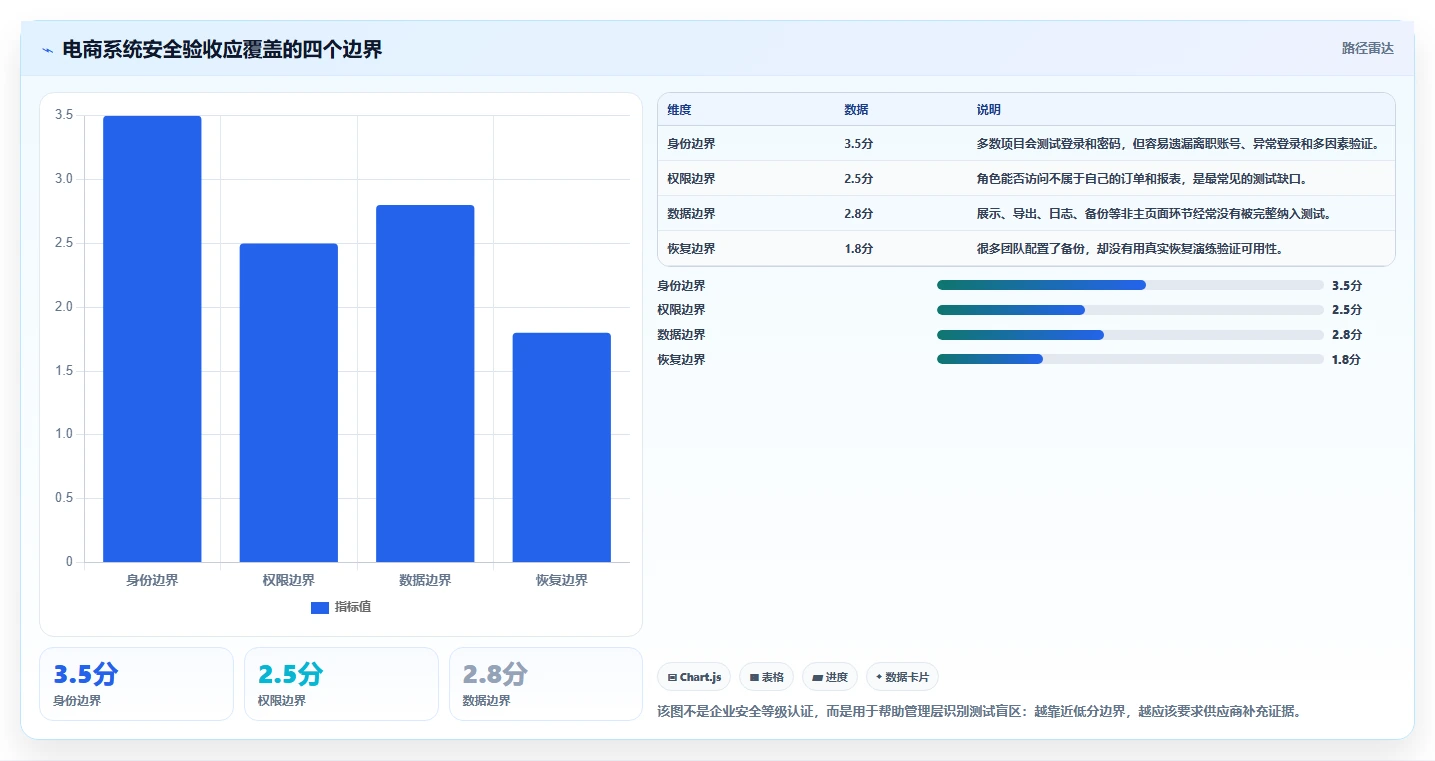Click the 数据边界 x-axis label
Screen dimensions: 1435x761
click(425, 580)
